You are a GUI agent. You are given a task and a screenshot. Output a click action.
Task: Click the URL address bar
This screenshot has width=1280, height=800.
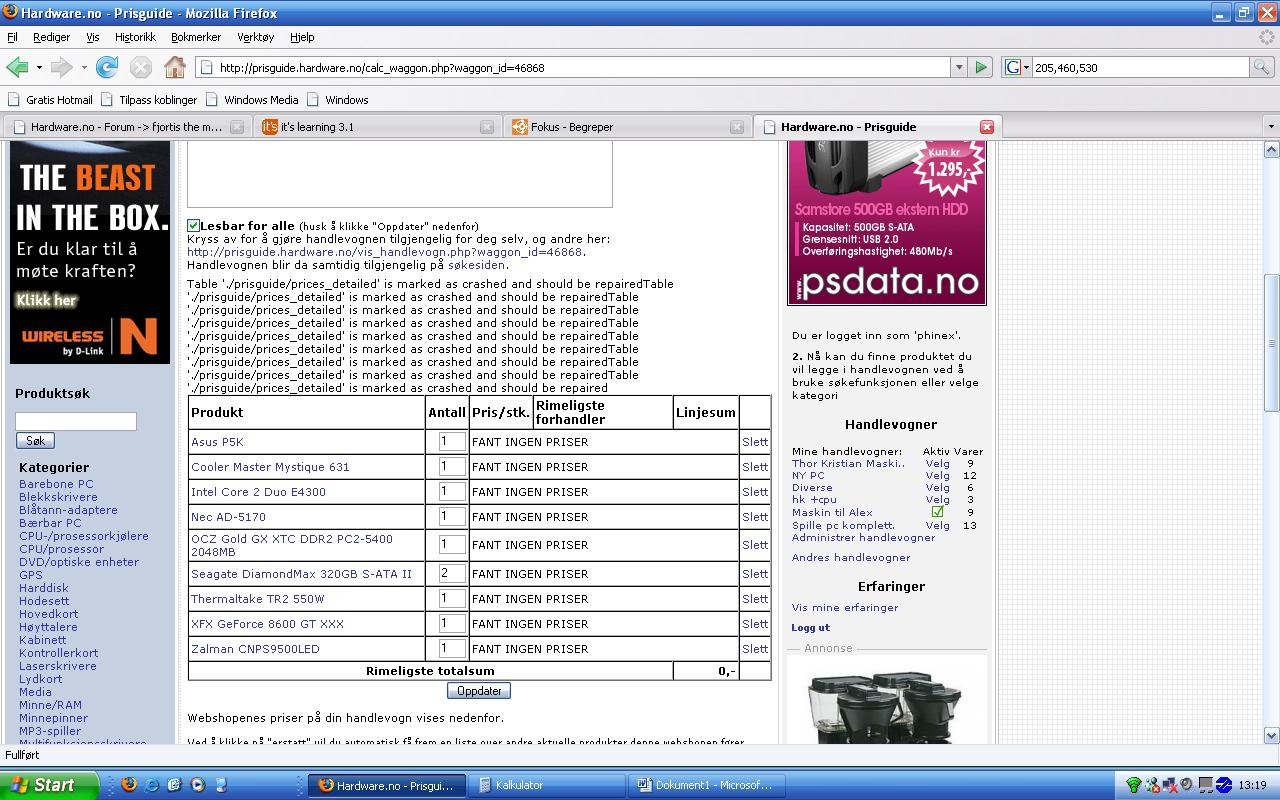[x=574, y=68]
